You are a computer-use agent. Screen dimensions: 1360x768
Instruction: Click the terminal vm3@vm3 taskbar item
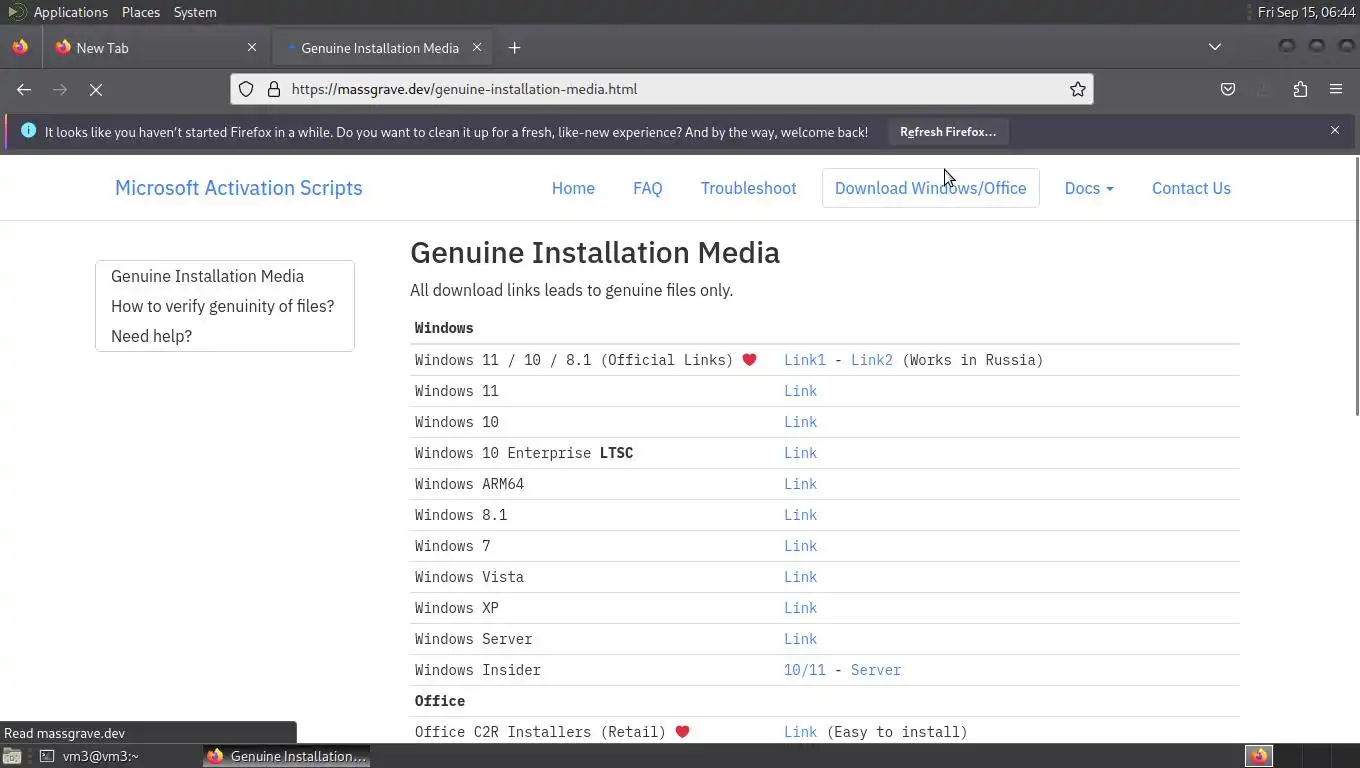90,756
